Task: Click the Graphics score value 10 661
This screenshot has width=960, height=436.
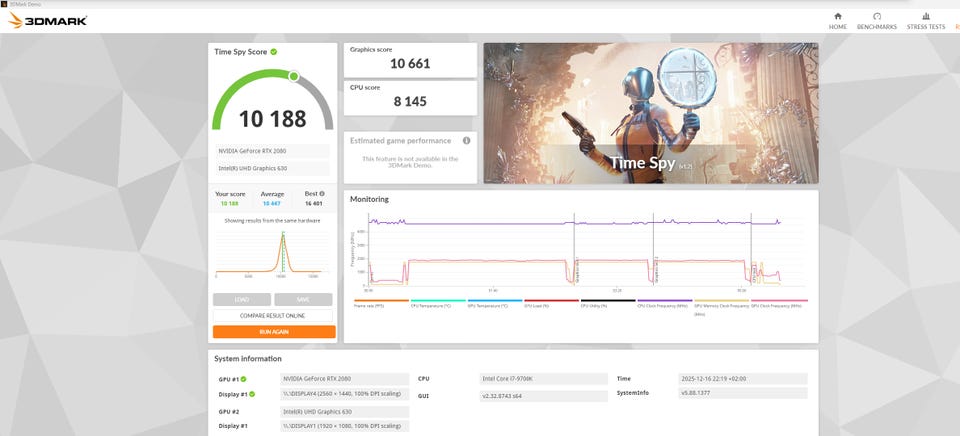Action: click(x=410, y=64)
